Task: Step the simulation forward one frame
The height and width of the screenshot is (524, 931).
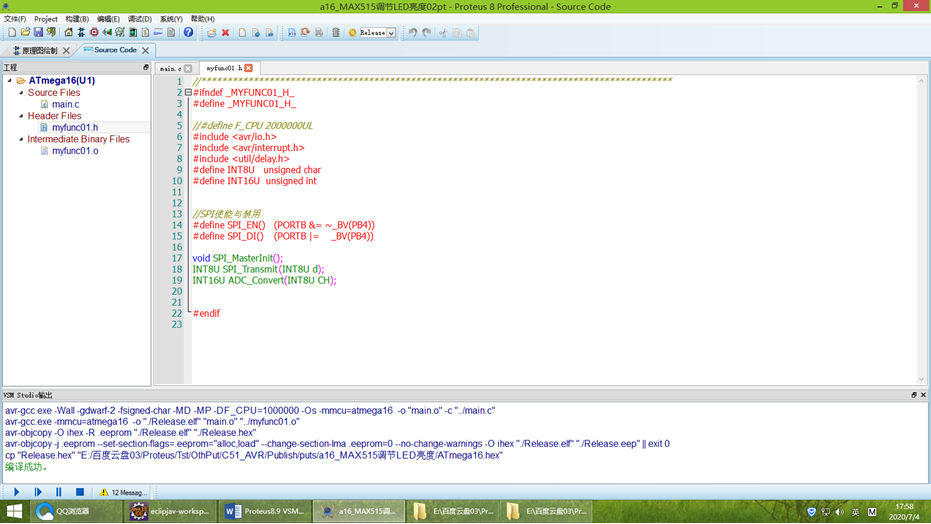Action: click(x=38, y=492)
